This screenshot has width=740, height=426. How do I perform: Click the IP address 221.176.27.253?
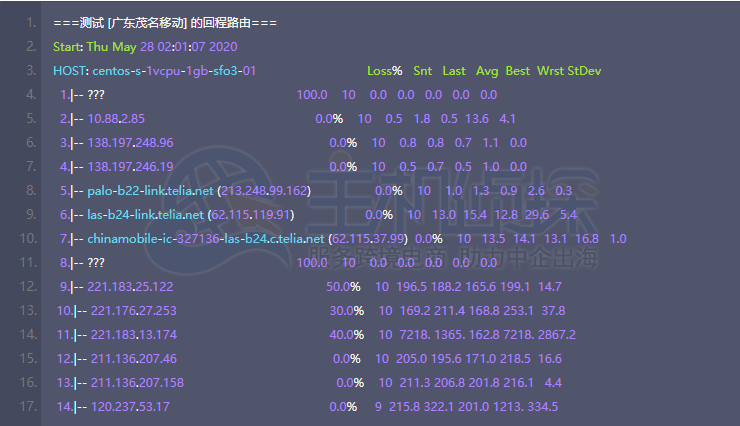coord(133,311)
